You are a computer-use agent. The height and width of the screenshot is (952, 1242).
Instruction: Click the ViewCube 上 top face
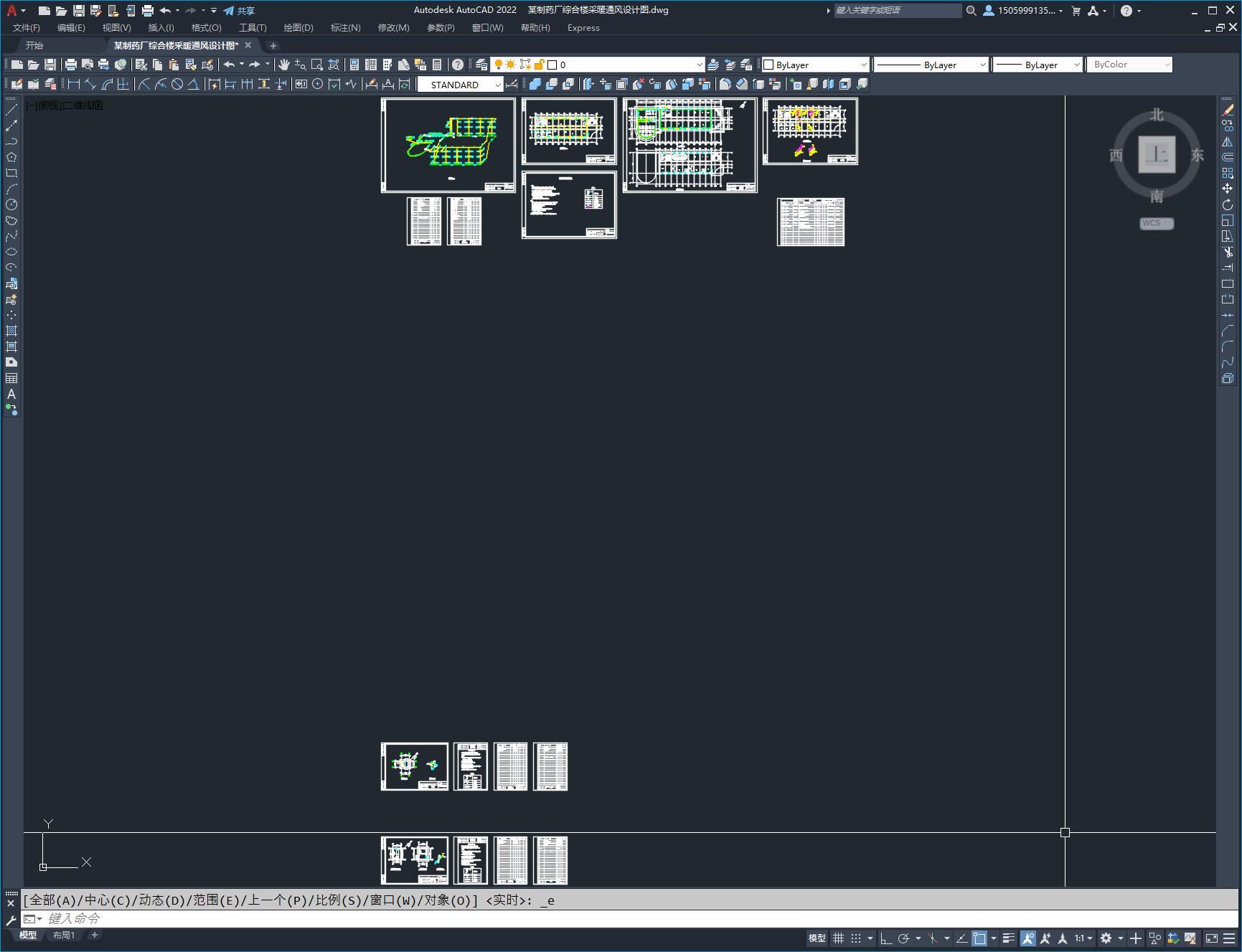coord(1157,154)
